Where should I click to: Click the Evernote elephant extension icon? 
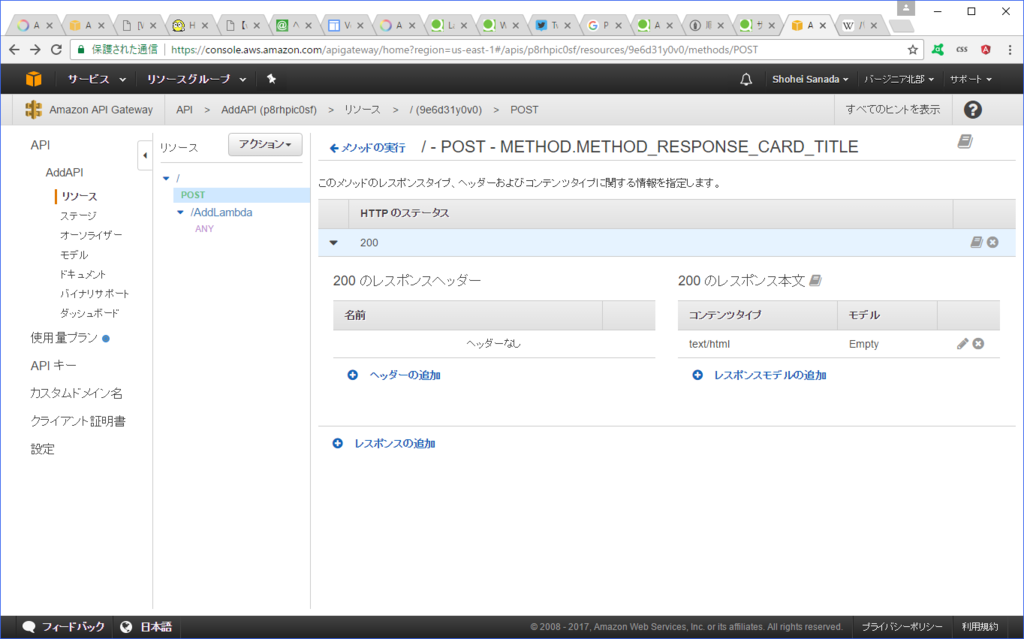[x=938, y=50]
